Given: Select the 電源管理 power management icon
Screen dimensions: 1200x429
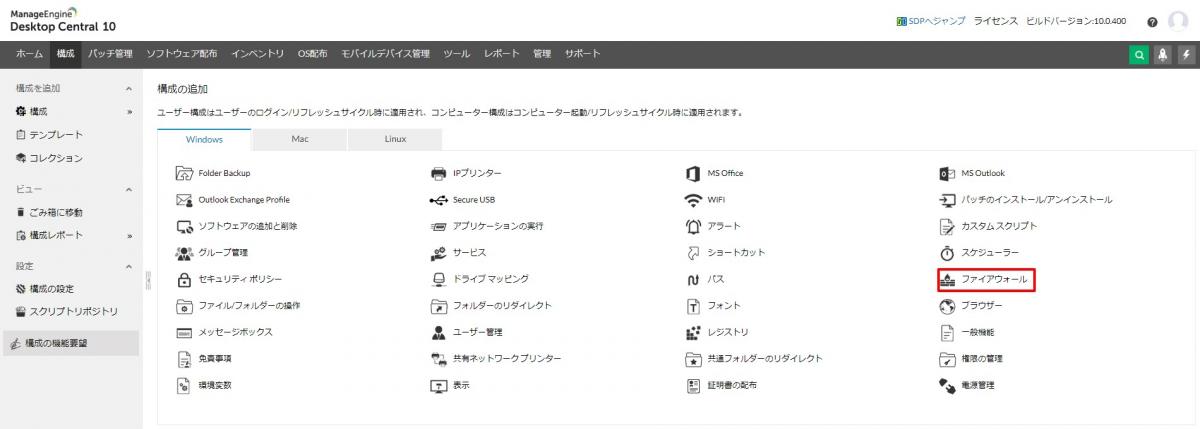Looking at the screenshot, I should coord(947,385).
